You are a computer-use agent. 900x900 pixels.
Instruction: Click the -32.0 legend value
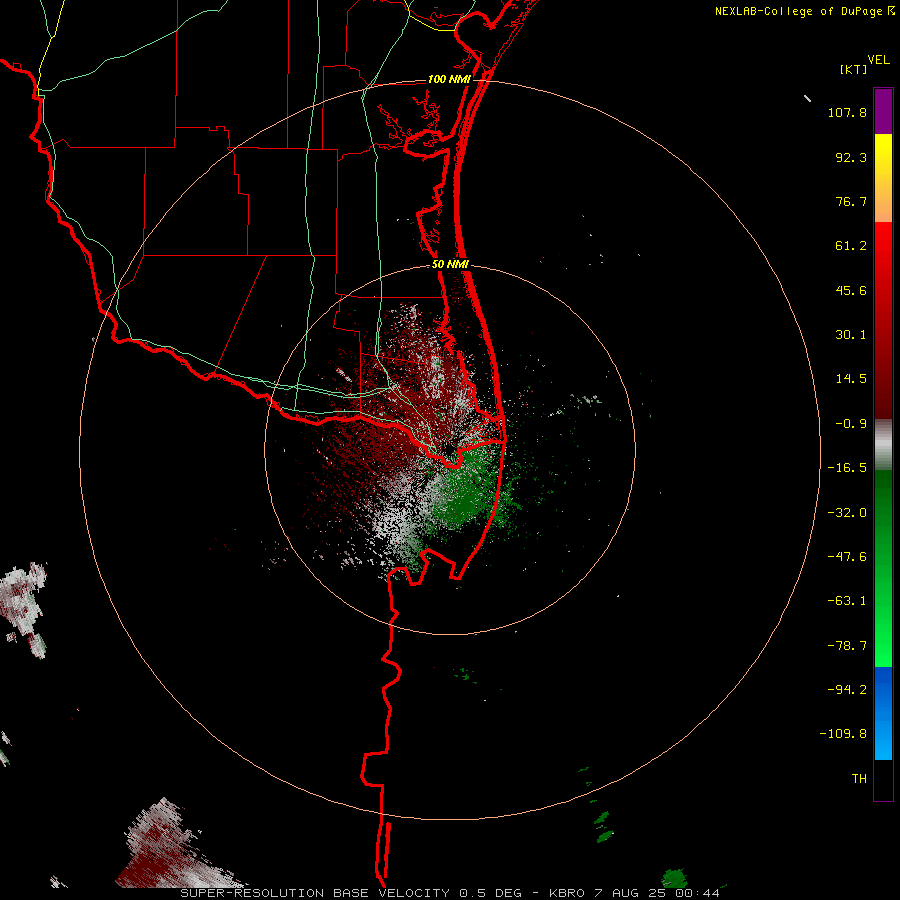[x=847, y=513]
